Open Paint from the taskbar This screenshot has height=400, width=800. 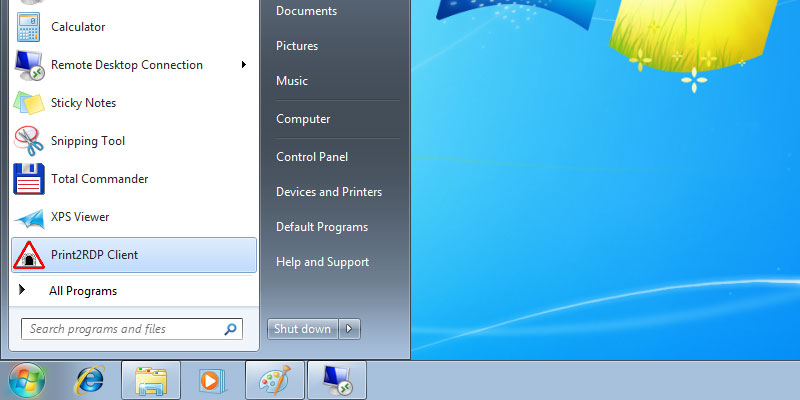coord(273,380)
